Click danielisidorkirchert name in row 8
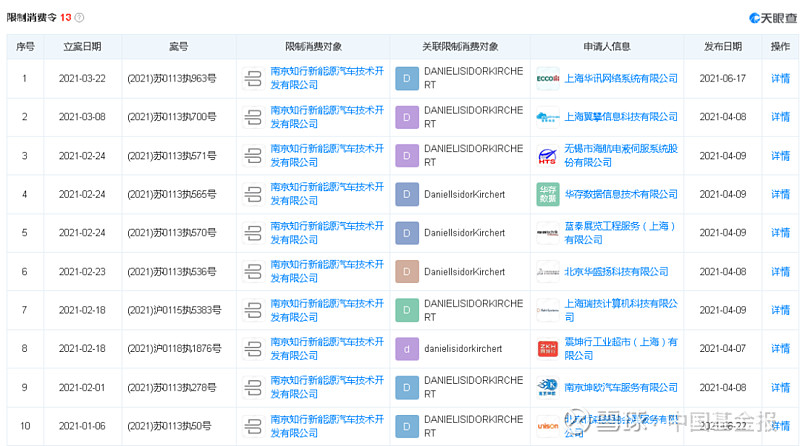The image size is (800, 446). (x=463, y=349)
